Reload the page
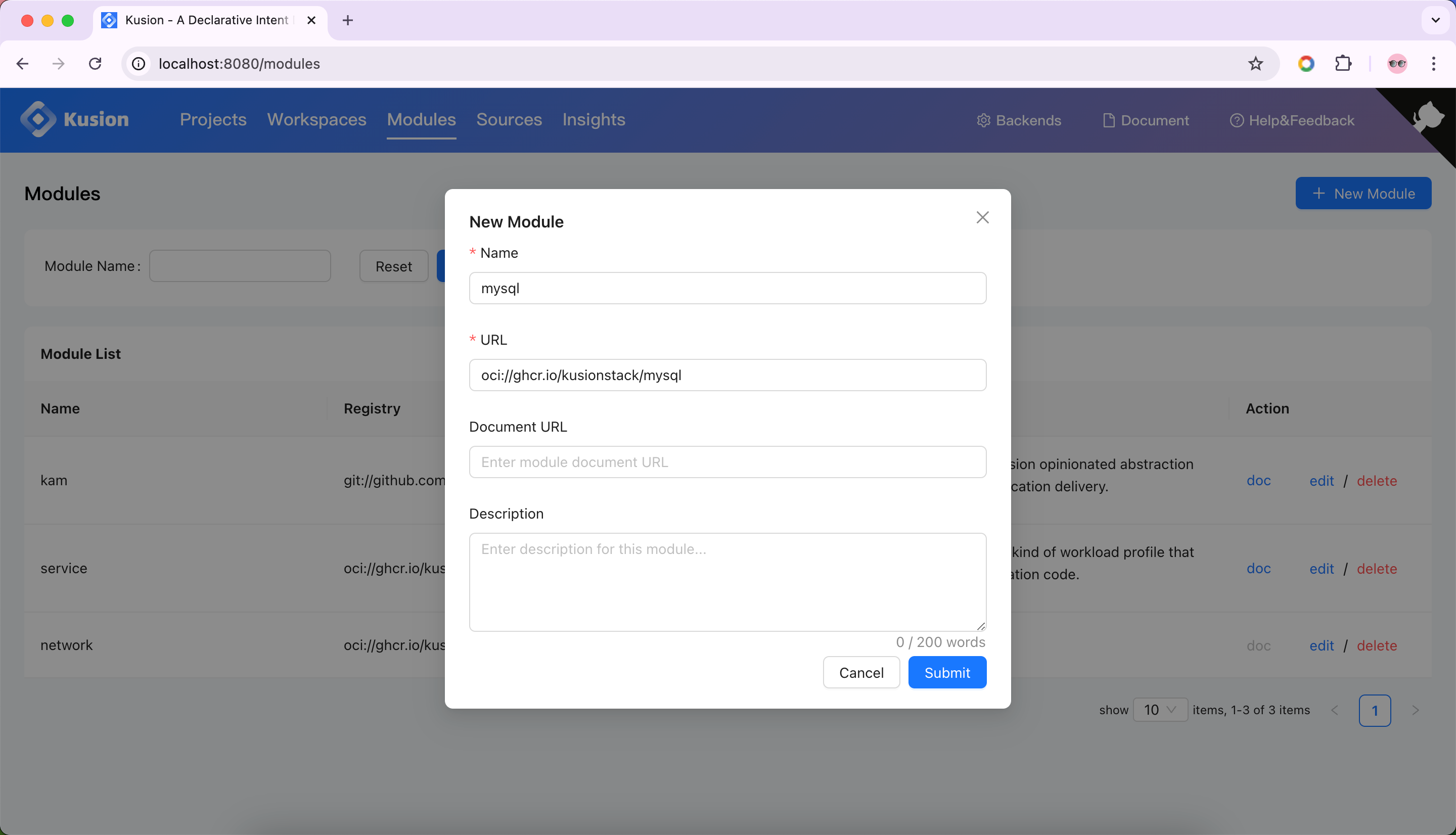 click(95, 64)
